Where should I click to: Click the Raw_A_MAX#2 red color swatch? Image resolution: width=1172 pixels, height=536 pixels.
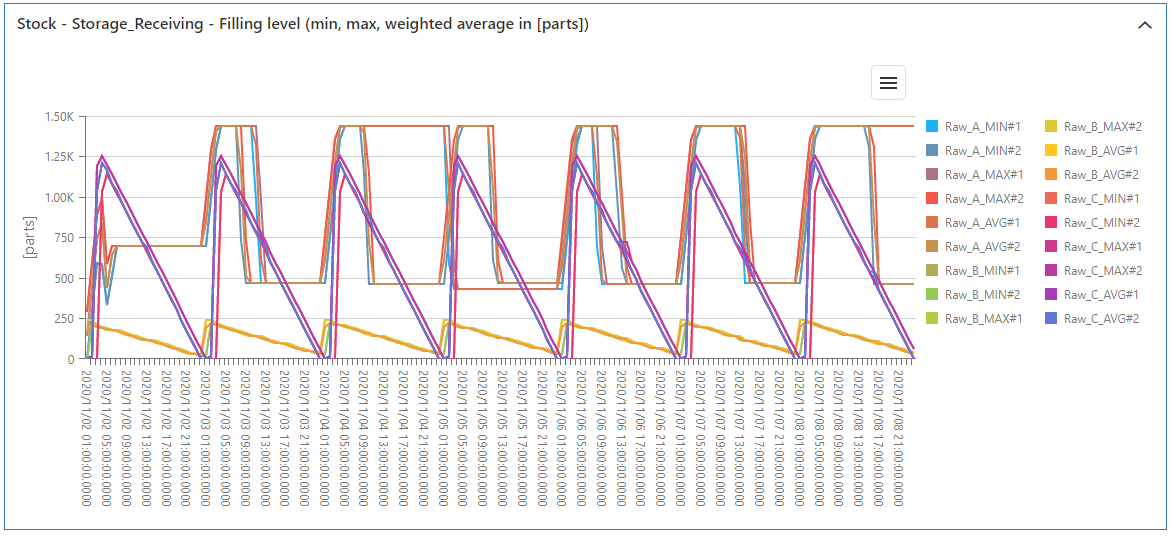(x=932, y=199)
